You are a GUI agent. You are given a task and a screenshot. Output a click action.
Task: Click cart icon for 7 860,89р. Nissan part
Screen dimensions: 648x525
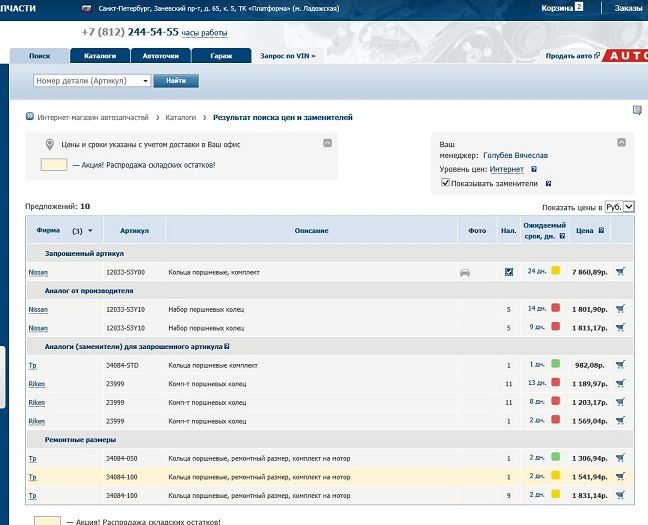coord(620,271)
